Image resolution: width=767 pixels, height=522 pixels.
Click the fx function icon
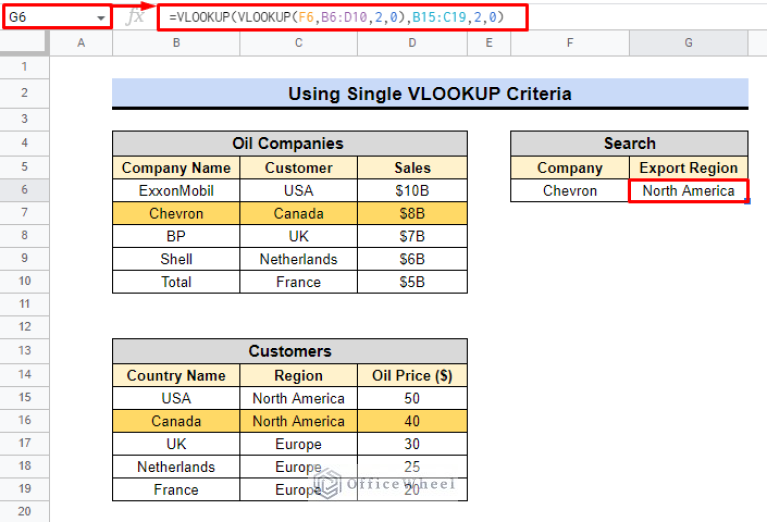click(x=135, y=18)
